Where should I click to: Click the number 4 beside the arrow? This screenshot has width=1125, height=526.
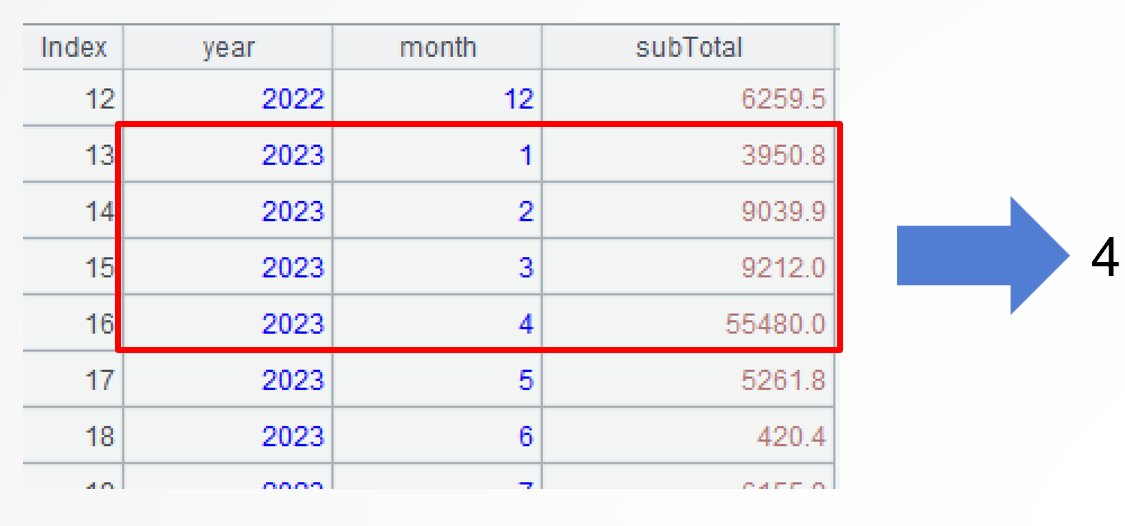point(1104,258)
